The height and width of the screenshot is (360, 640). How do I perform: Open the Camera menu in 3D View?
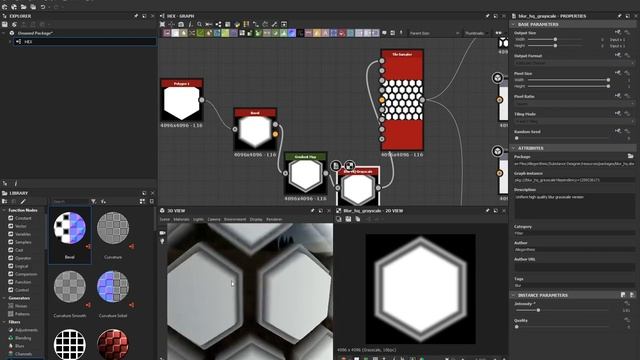tap(213, 219)
